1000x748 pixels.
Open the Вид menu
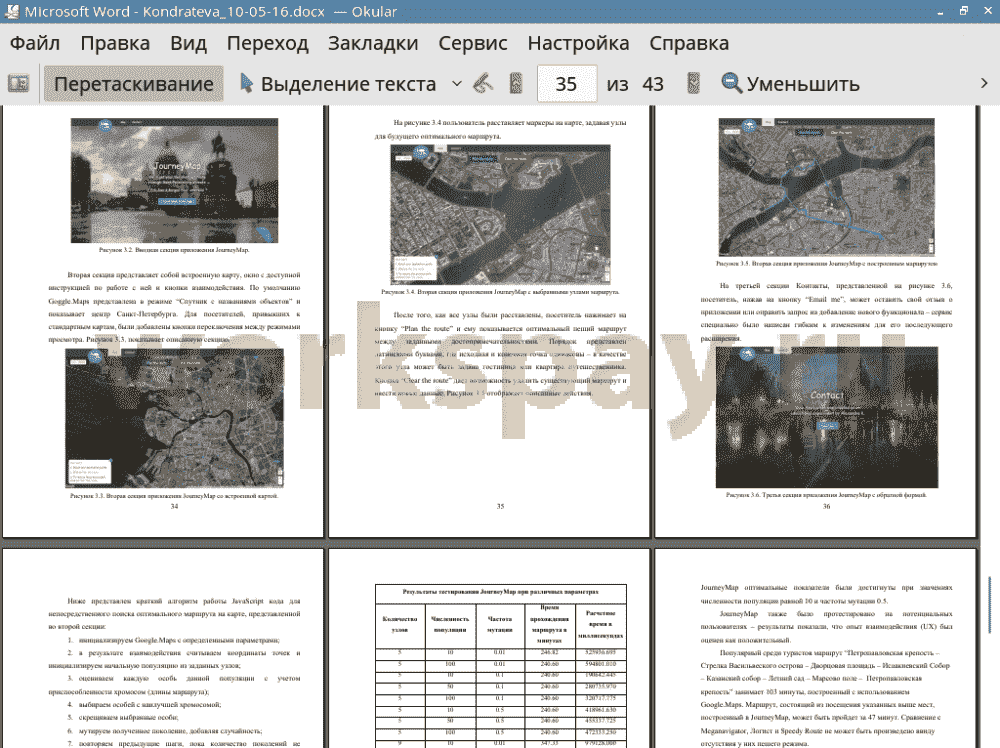click(188, 43)
